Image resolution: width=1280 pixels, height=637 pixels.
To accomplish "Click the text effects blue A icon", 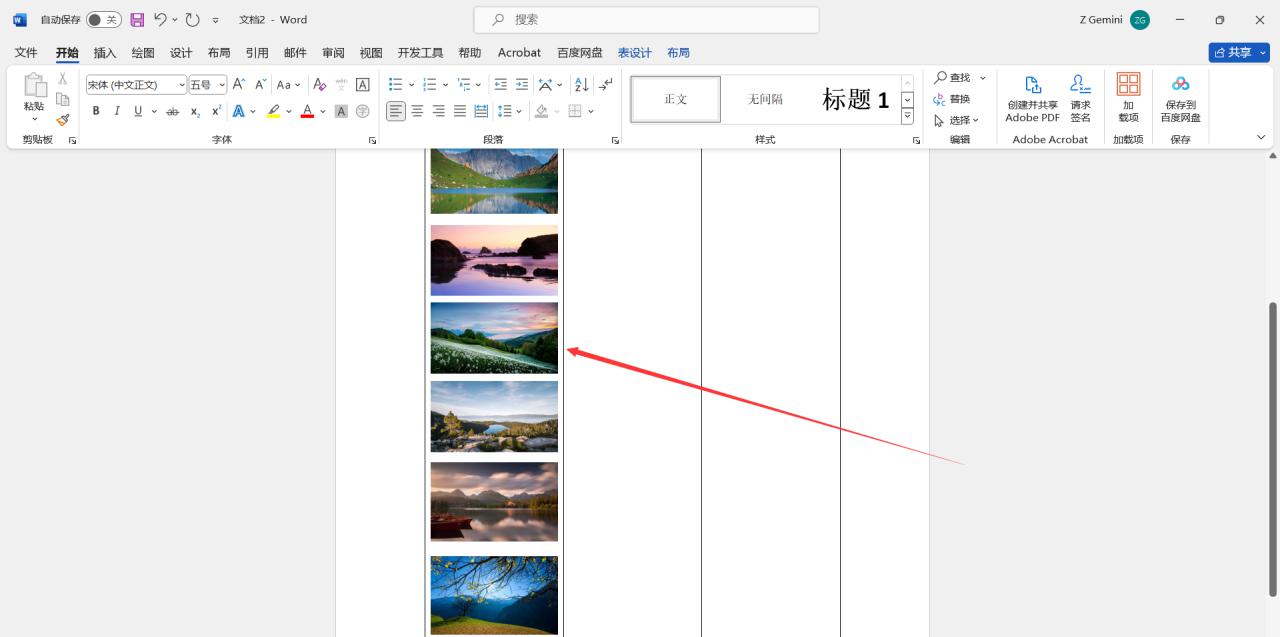I will (239, 111).
